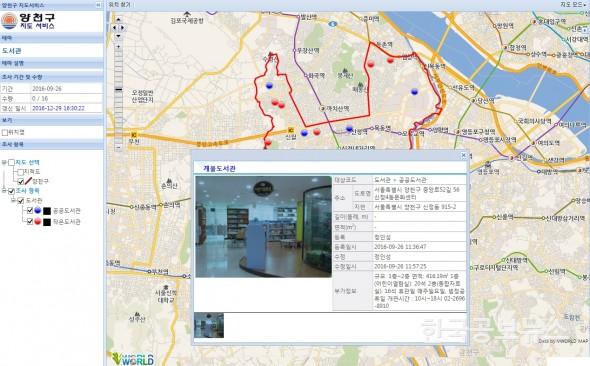Collapse the 지도 선택 tree node
Image resolution: width=590 pixels, height=366 pixels.
pyautogui.click(x=4, y=162)
